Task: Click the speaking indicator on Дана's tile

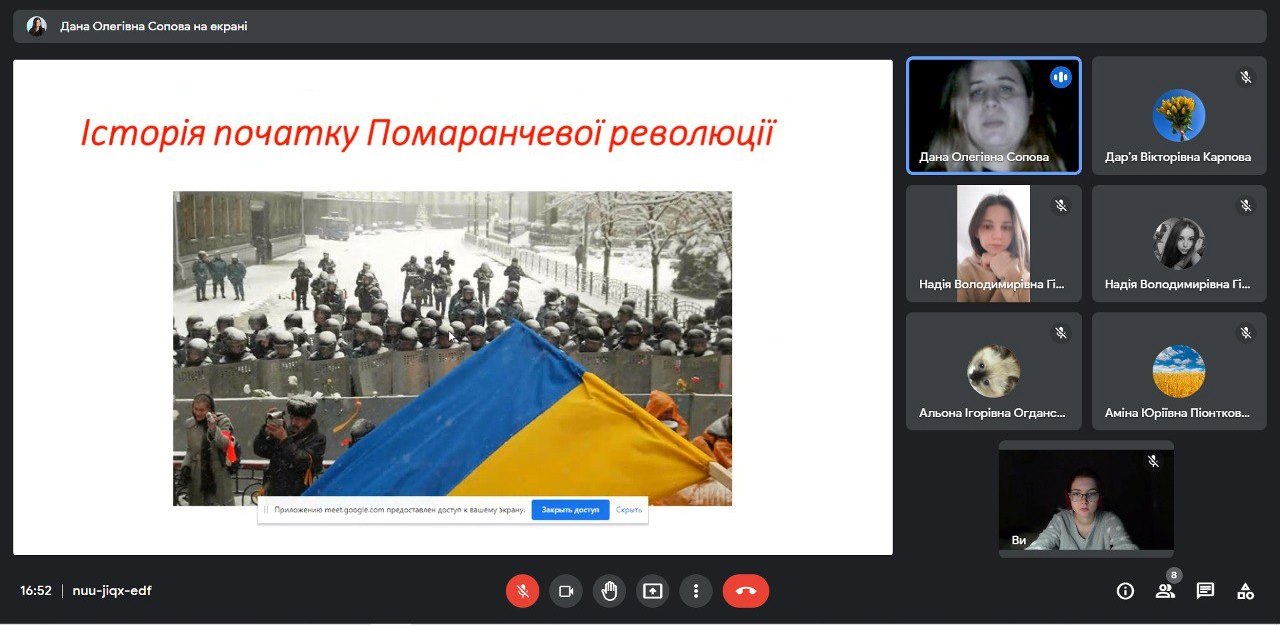Action: pyautogui.click(x=1061, y=77)
